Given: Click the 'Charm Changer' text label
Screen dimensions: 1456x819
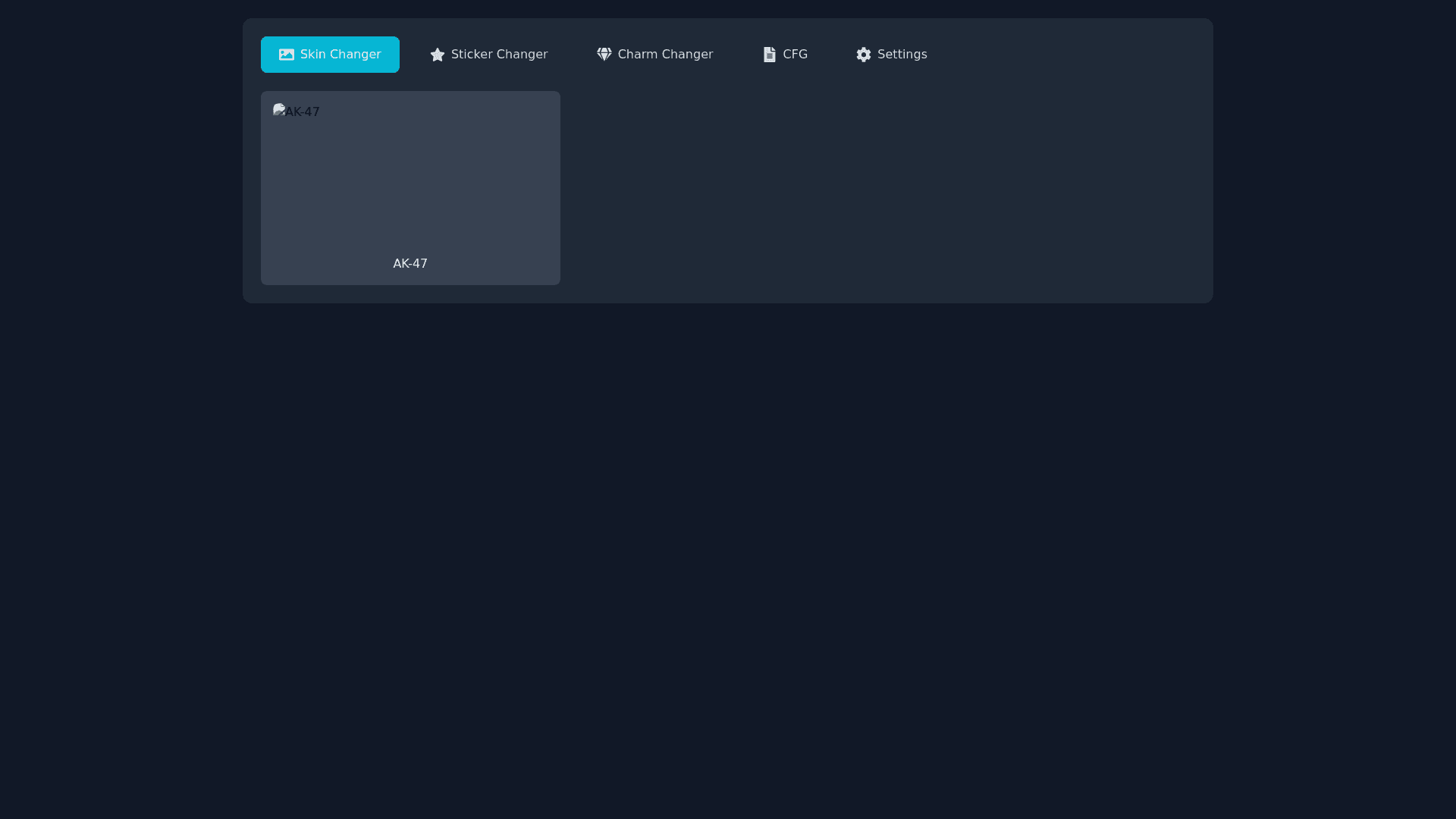Looking at the screenshot, I should coord(665,55).
